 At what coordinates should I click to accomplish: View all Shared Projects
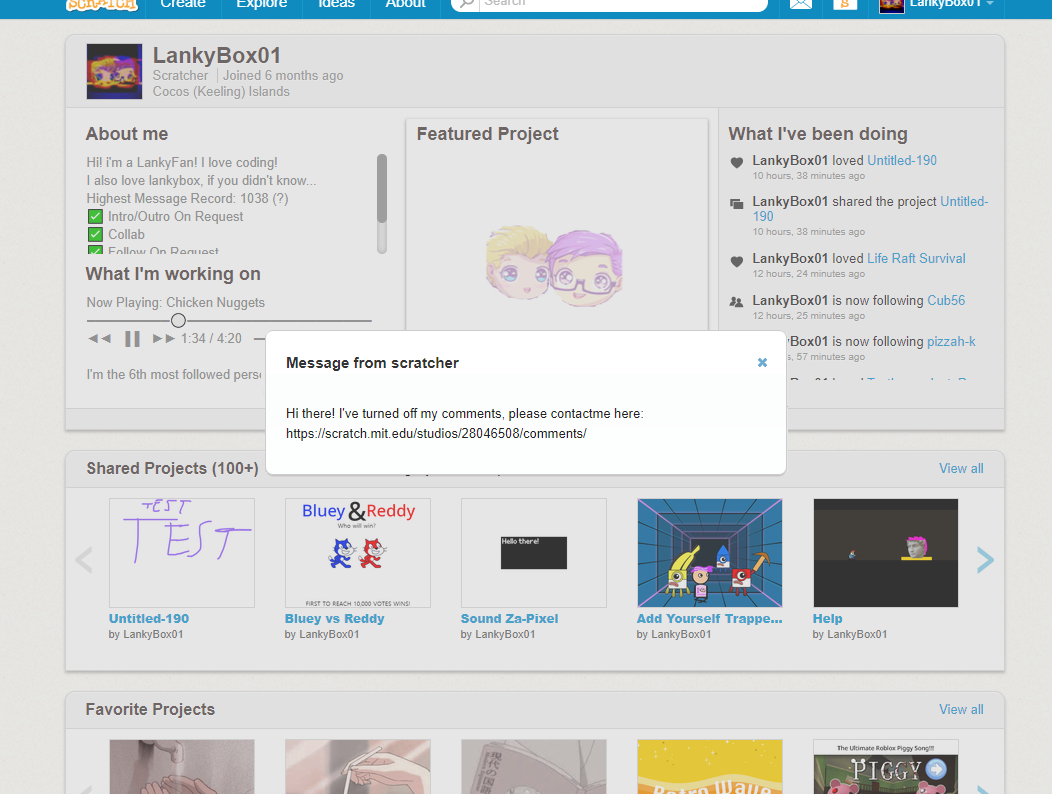[x=961, y=468]
